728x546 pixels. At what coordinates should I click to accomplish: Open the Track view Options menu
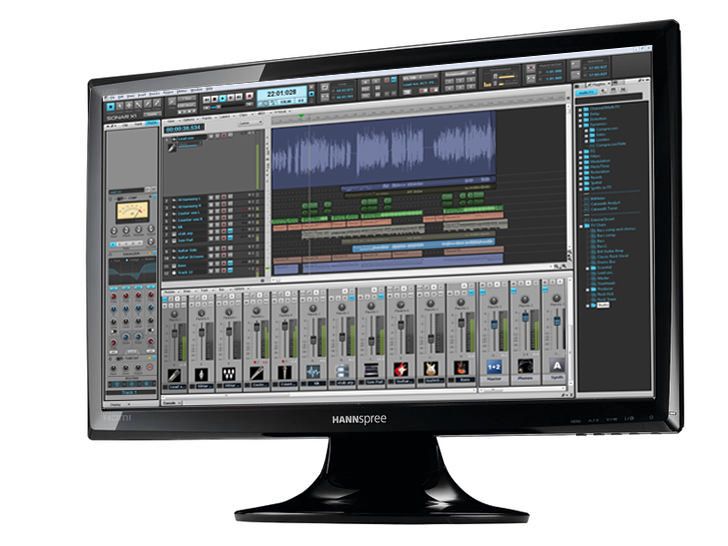point(188,120)
